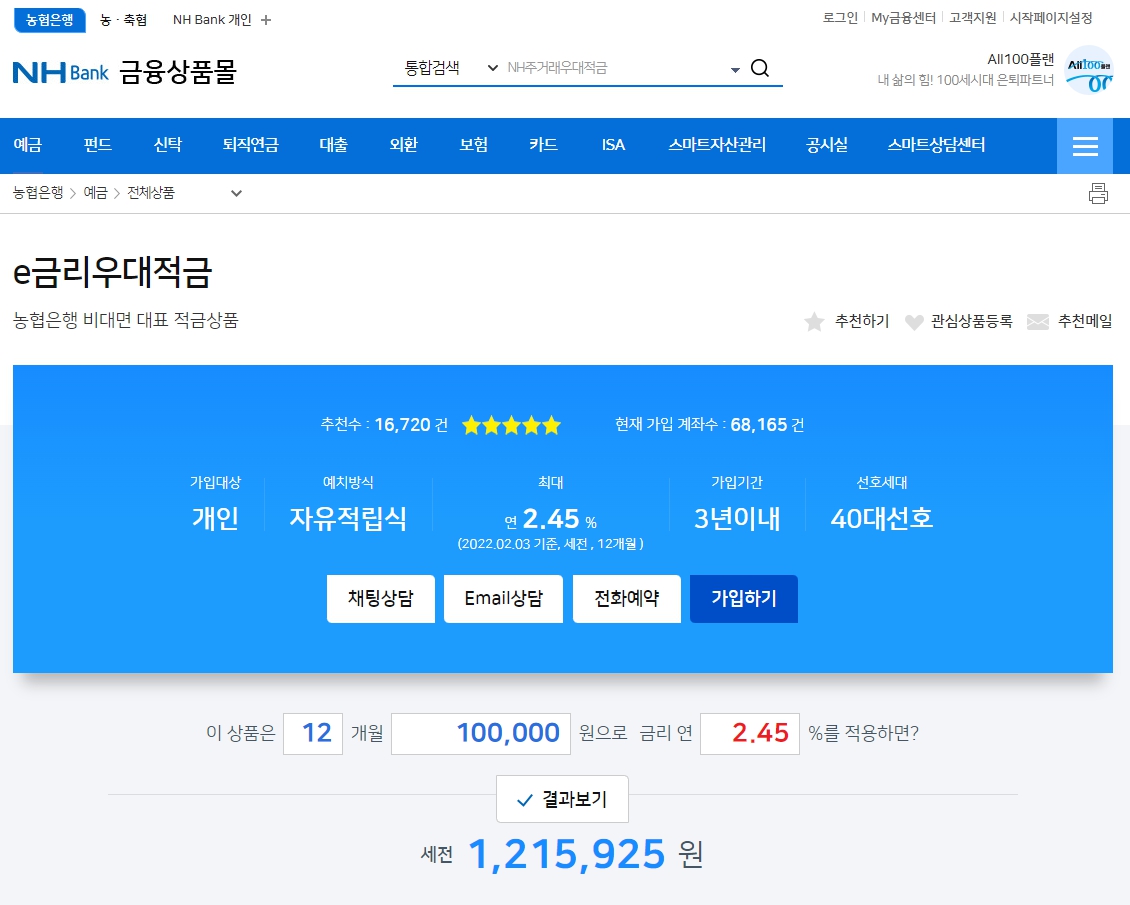Click the star recommend icon
This screenshot has height=905, width=1130.
(814, 321)
